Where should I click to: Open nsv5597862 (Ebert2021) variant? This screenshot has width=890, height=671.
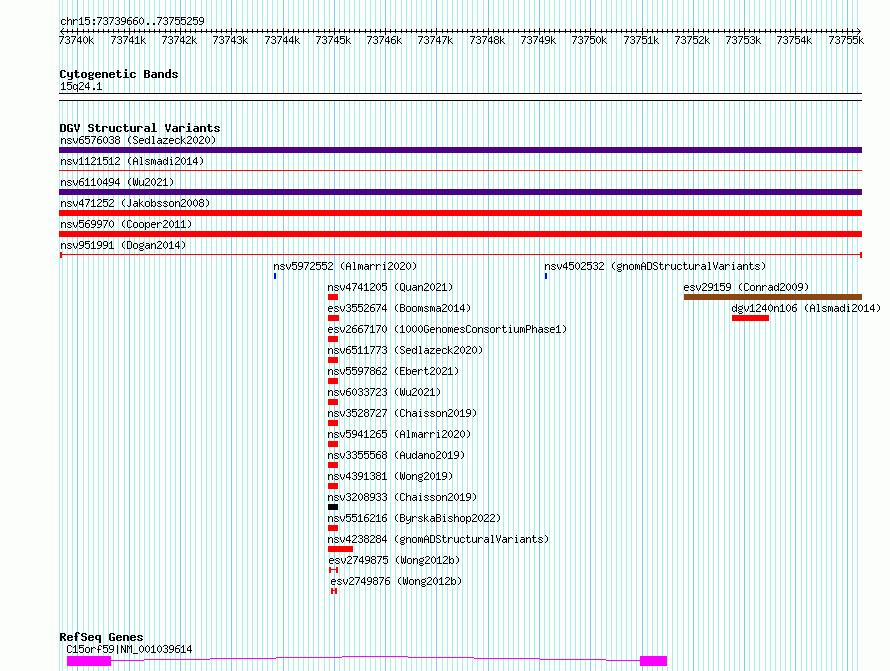click(393, 371)
